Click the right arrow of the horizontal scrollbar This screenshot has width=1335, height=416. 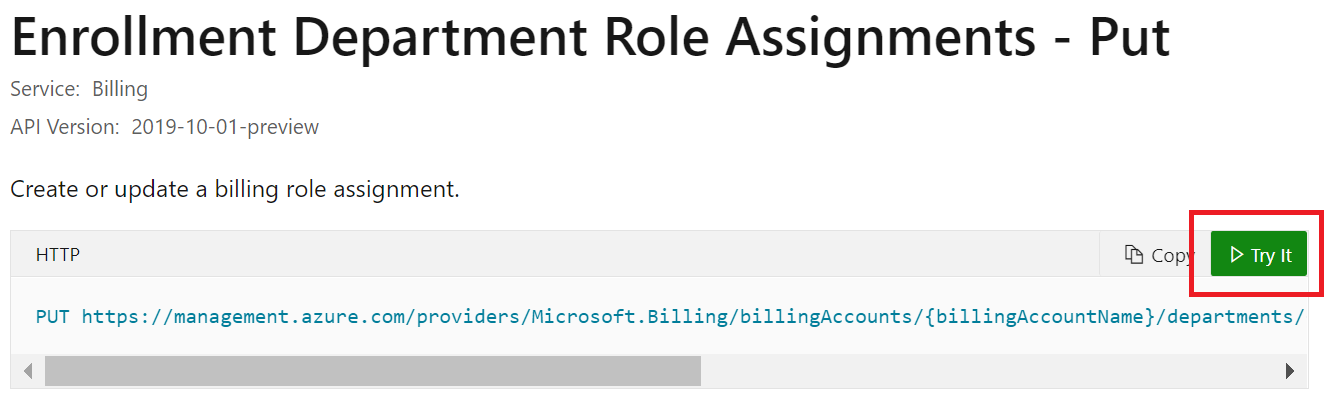(x=1290, y=371)
